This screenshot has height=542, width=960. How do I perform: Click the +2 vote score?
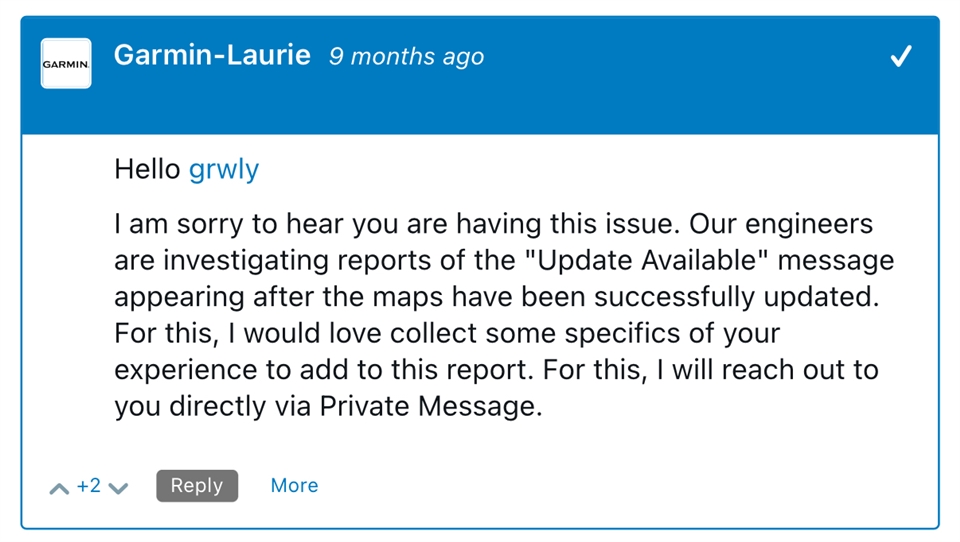[x=89, y=486]
